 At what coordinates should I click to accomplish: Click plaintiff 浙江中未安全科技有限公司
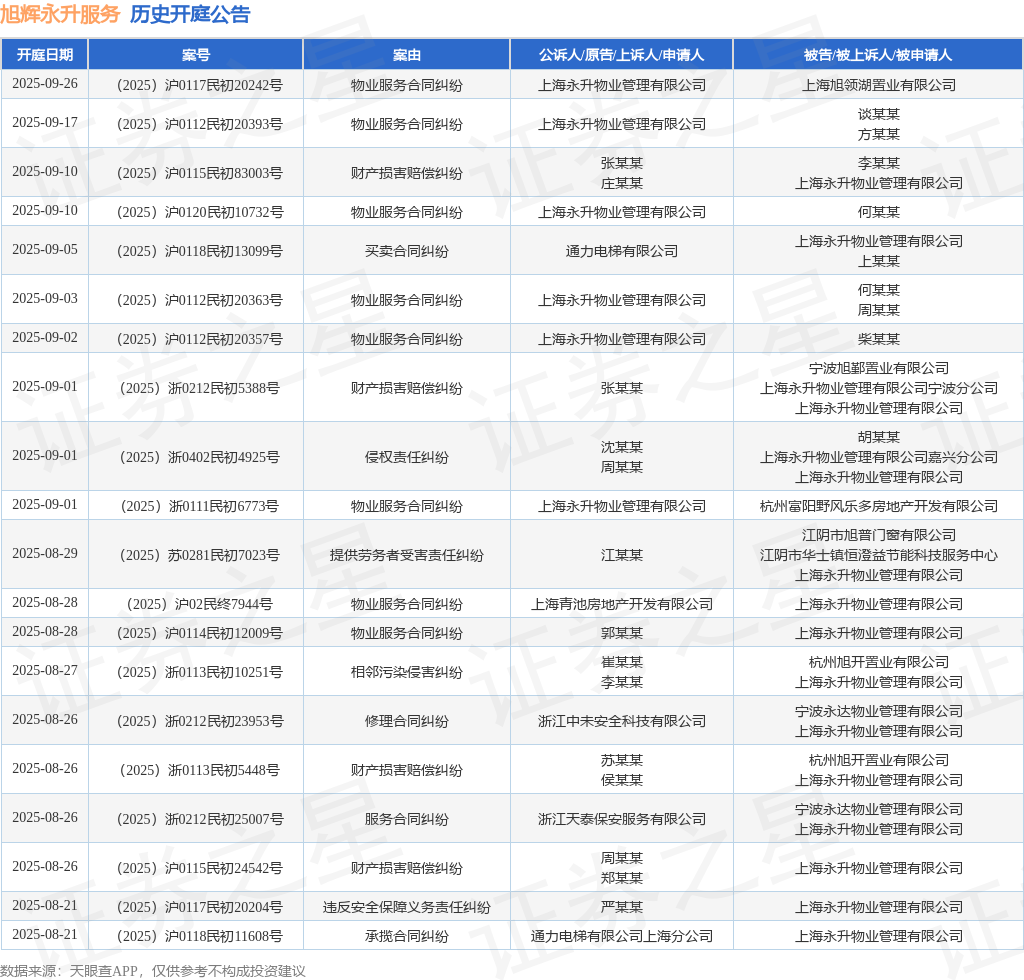[x=622, y=721]
